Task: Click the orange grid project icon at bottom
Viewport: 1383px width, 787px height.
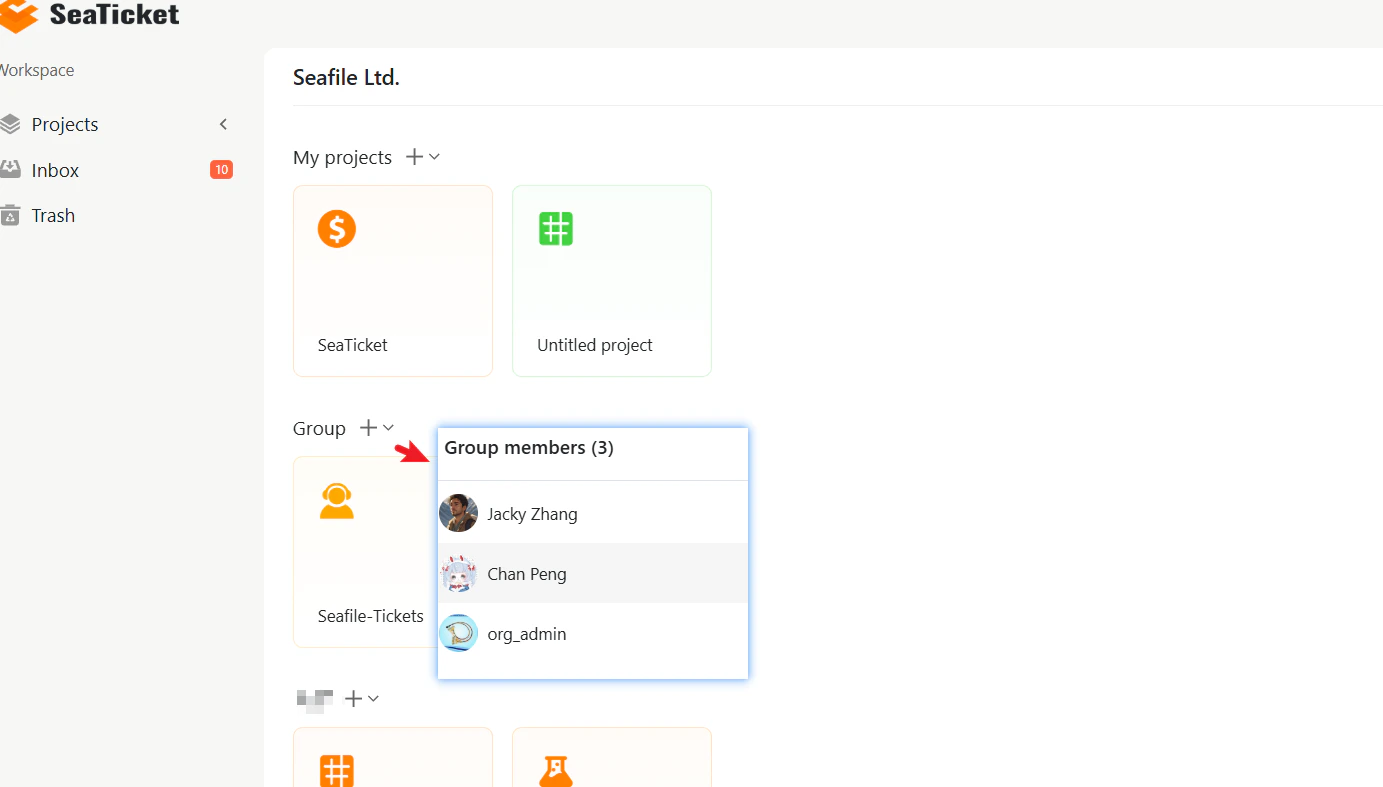Action: coord(337,771)
